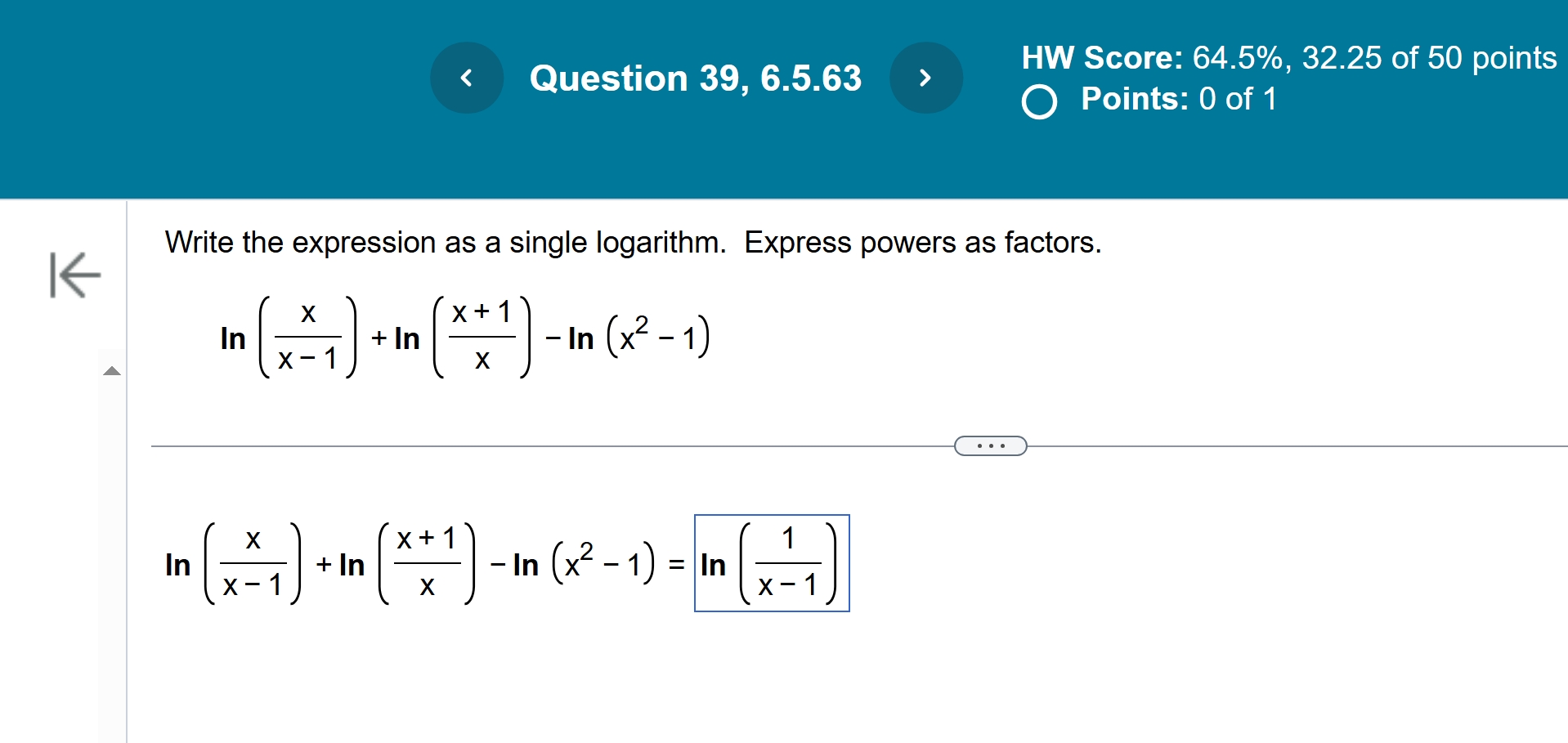The width and height of the screenshot is (1568, 743).
Task: Toggle the score indicator circle in the header
Action: [x=1039, y=101]
